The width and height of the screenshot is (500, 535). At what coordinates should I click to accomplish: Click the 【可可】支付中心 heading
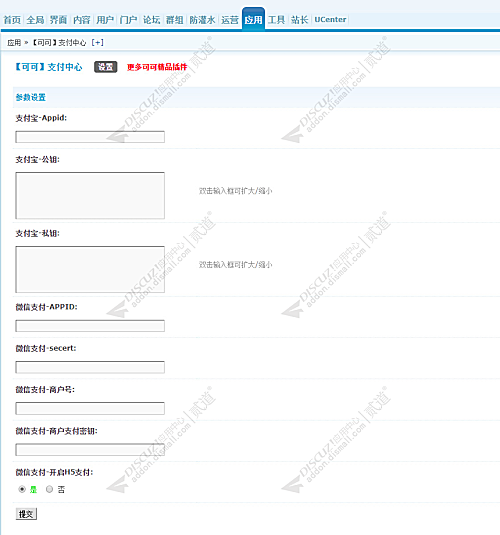point(48,67)
